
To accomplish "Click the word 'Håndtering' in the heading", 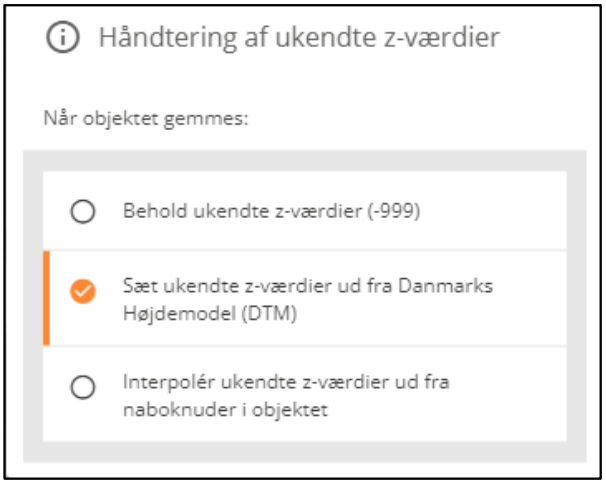I will [x=155, y=40].
